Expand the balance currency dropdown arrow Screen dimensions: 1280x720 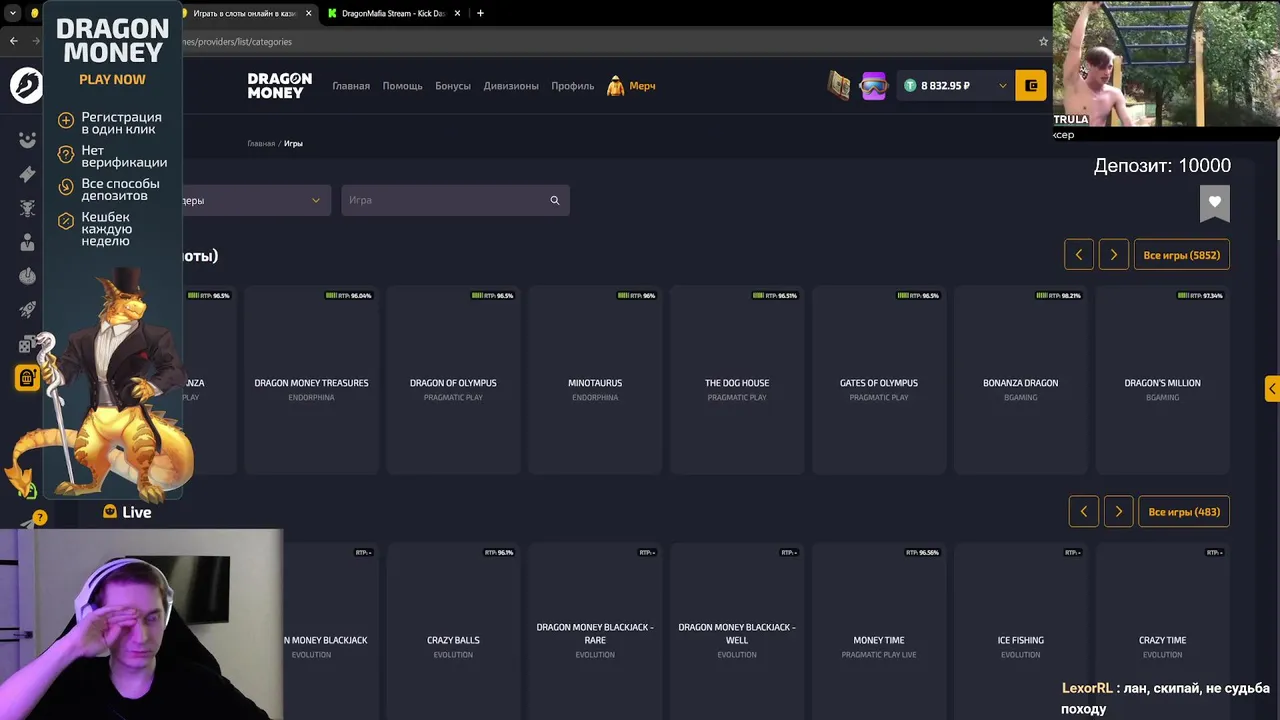(1002, 86)
